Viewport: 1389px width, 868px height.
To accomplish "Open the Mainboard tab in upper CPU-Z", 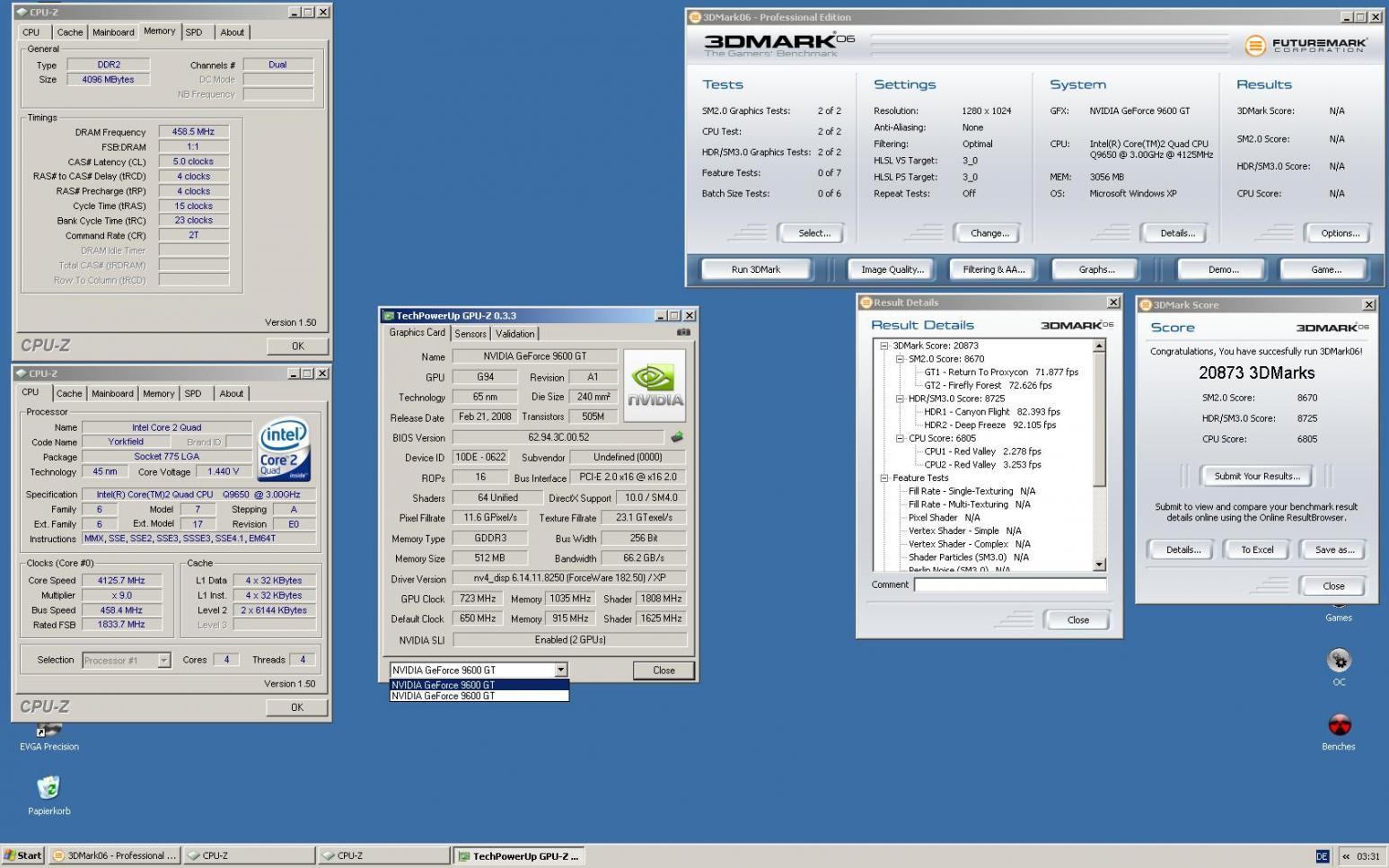I will pos(113,32).
